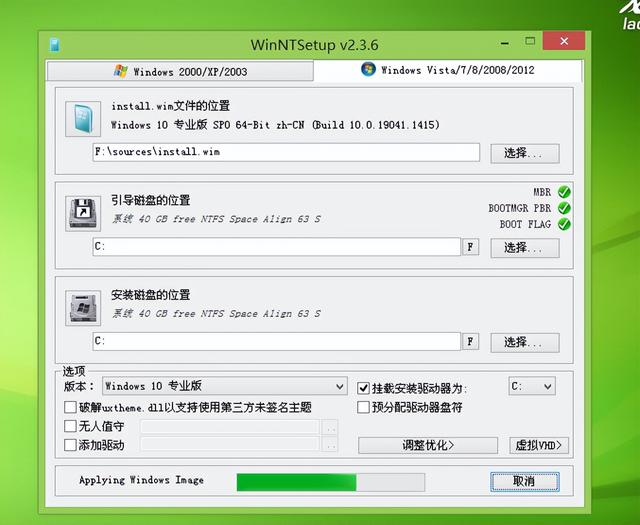
Task: Enable 预分配驱动器盘符 checkbox
Action: (363, 407)
